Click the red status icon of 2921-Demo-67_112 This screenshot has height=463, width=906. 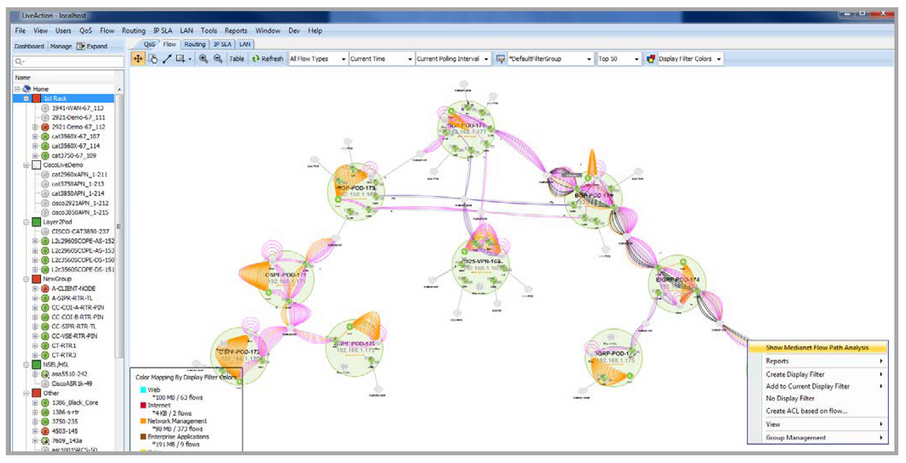click(x=45, y=127)
